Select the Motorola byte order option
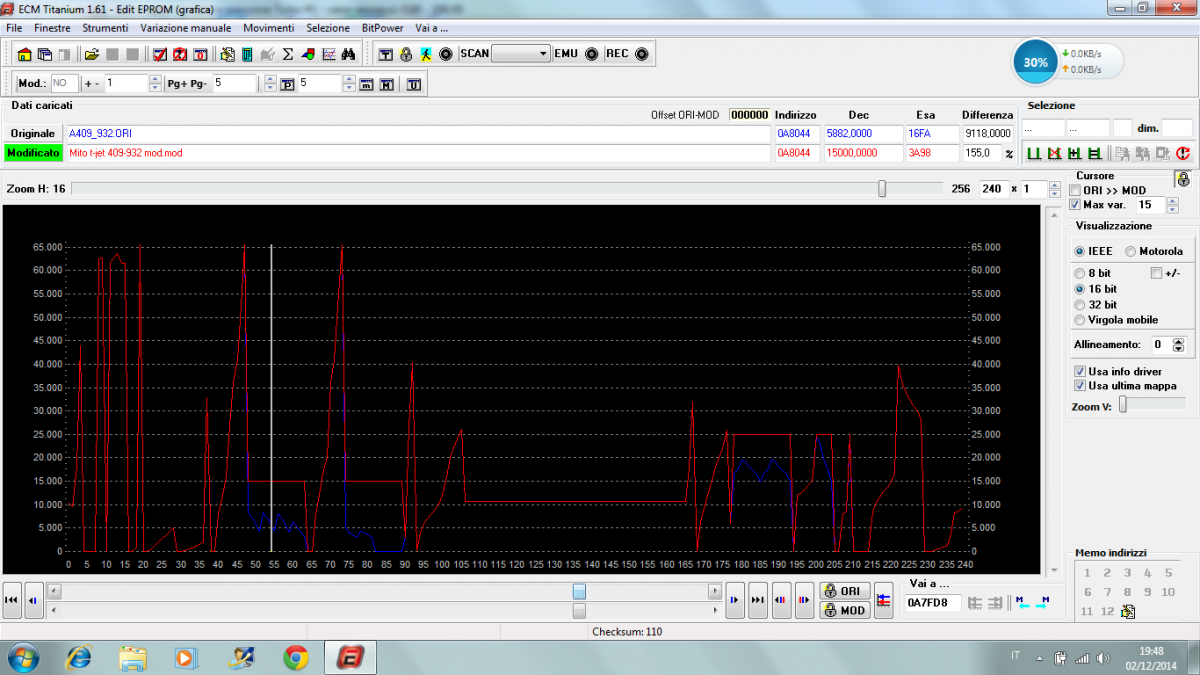1200x675 pixels. coord(1131,251)
